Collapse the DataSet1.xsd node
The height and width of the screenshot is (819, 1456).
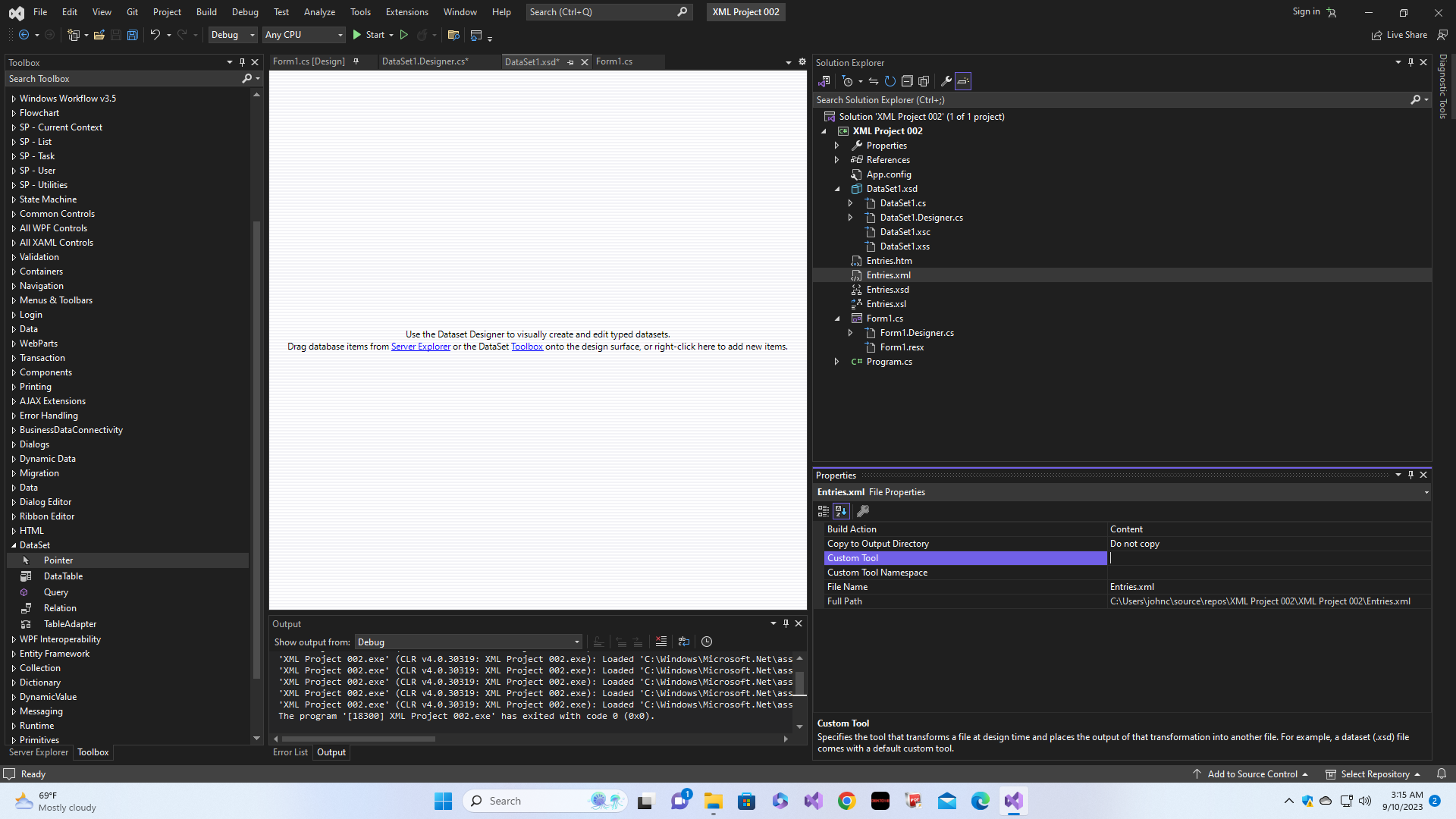837,189
